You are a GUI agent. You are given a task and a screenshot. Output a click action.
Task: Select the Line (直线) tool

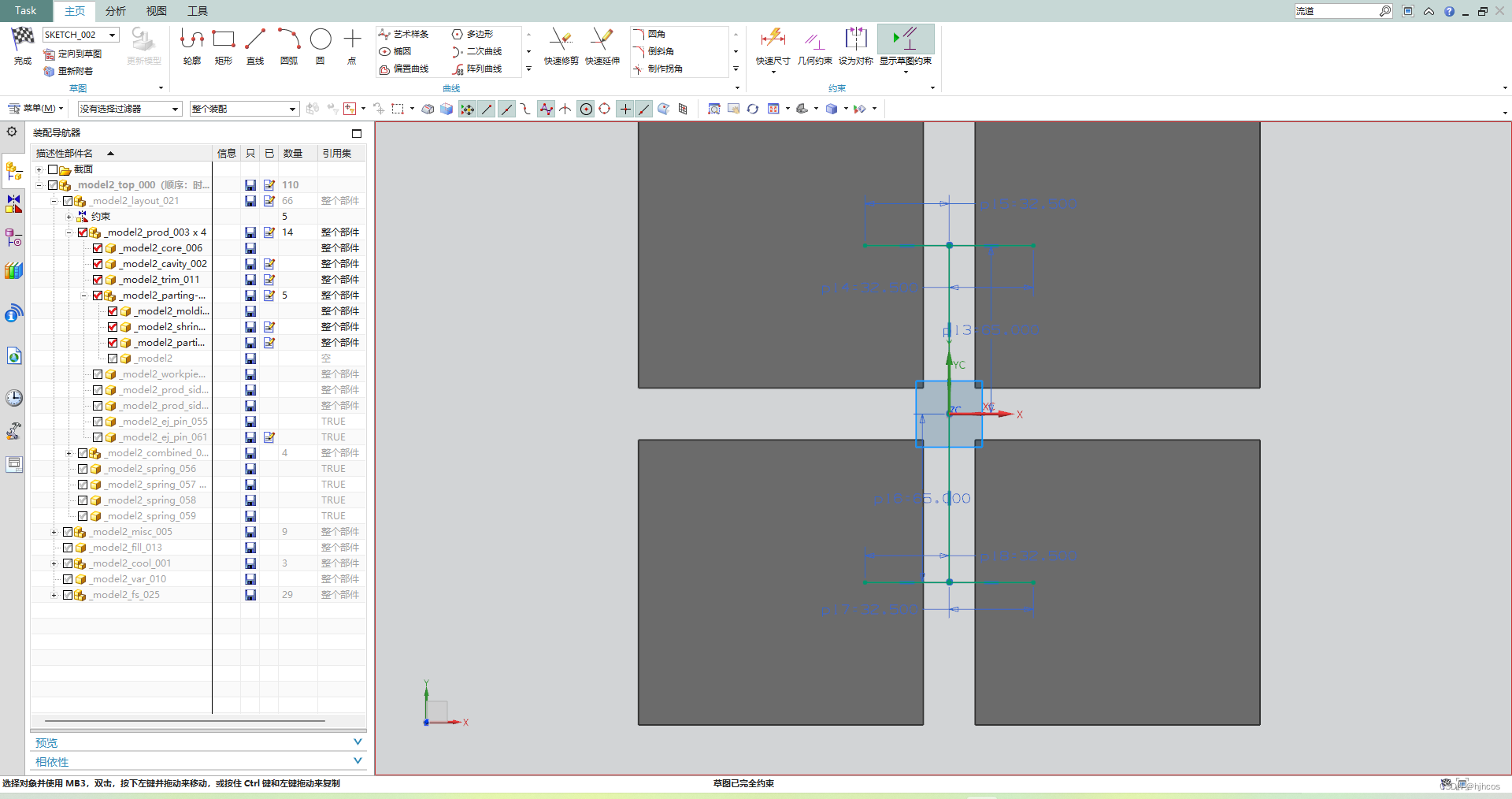(255, 46)
